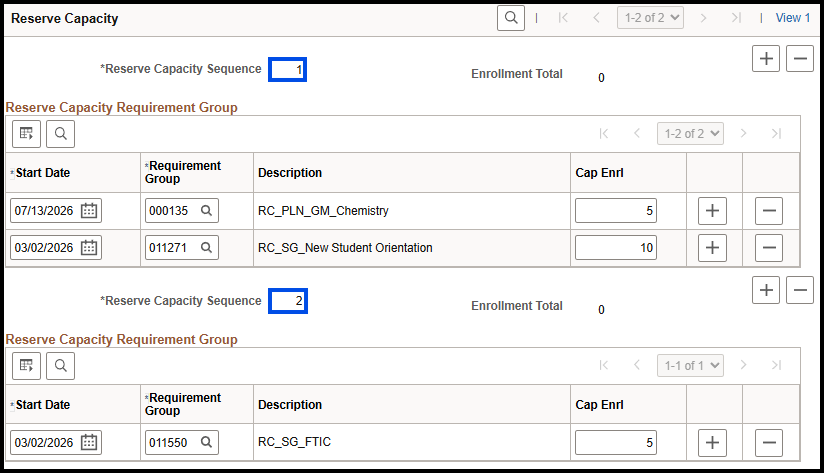Delete the RC_SG_New Student Orientation row
This screenshot has width=824, height=473.
(x=769, y=248)
